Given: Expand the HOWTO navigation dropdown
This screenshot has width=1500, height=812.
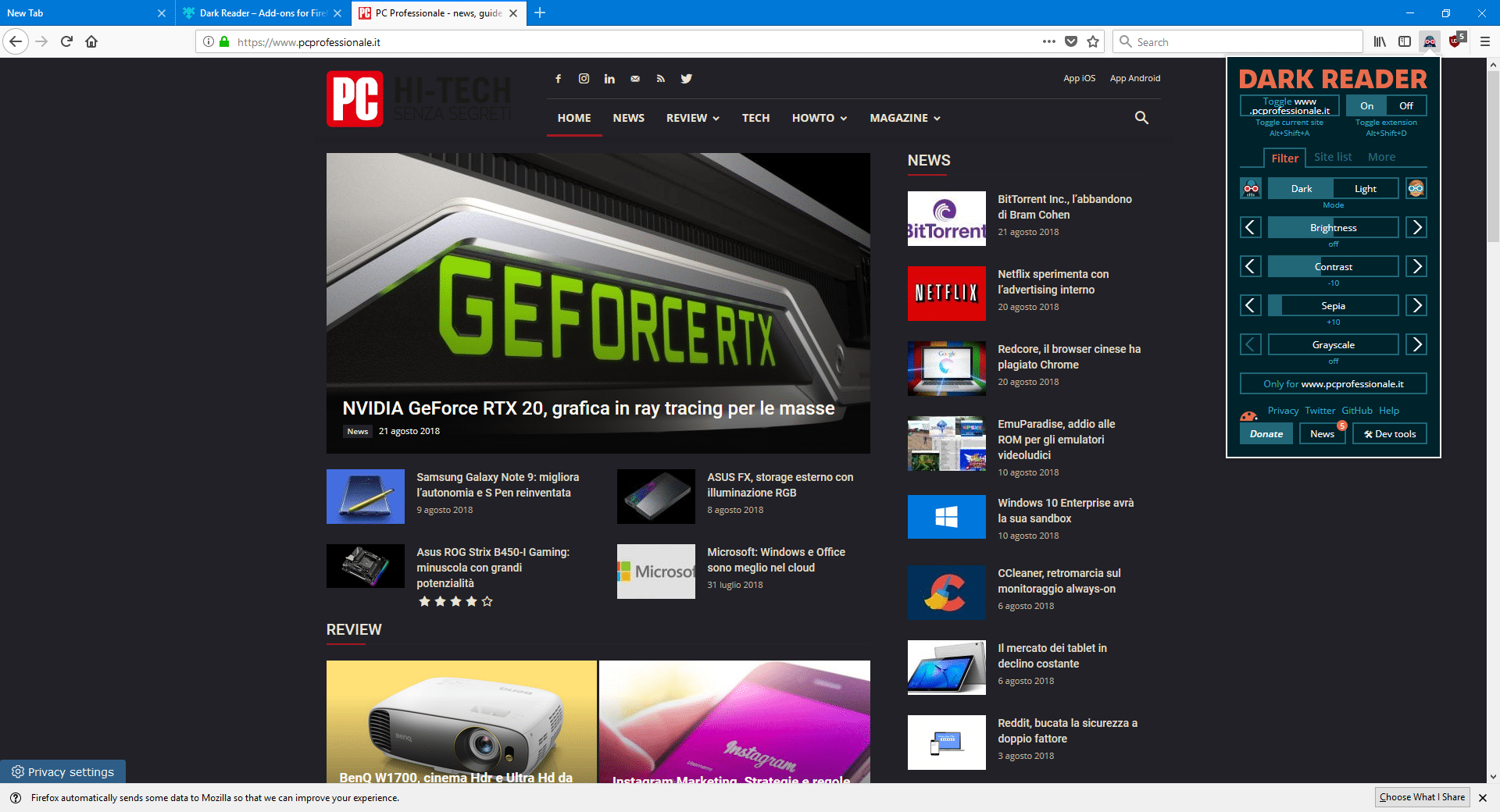Looking at the screenshot, I should pyautogui.click(x=819, y=118).
